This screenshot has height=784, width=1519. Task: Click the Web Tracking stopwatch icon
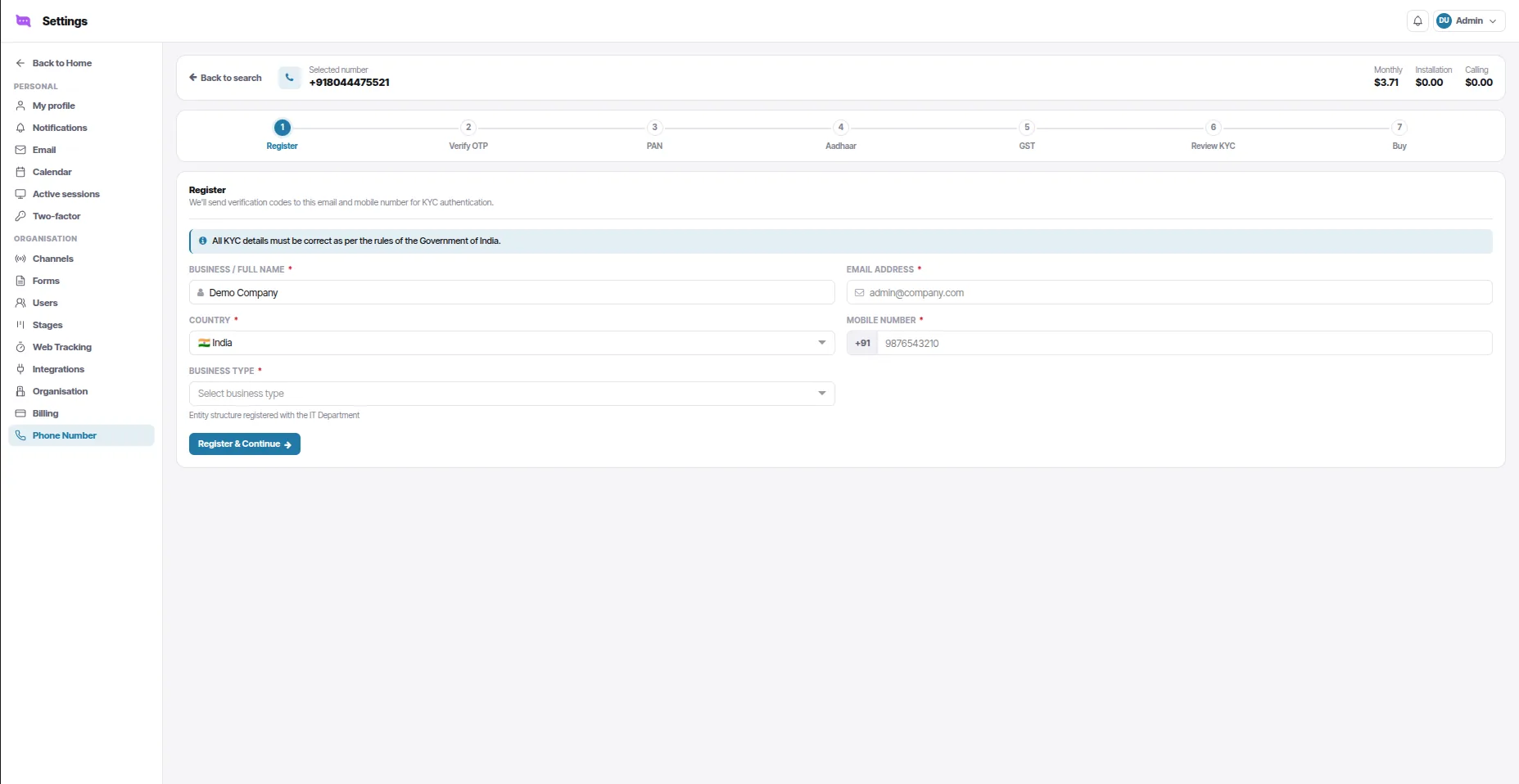click(x=20, y=347)
